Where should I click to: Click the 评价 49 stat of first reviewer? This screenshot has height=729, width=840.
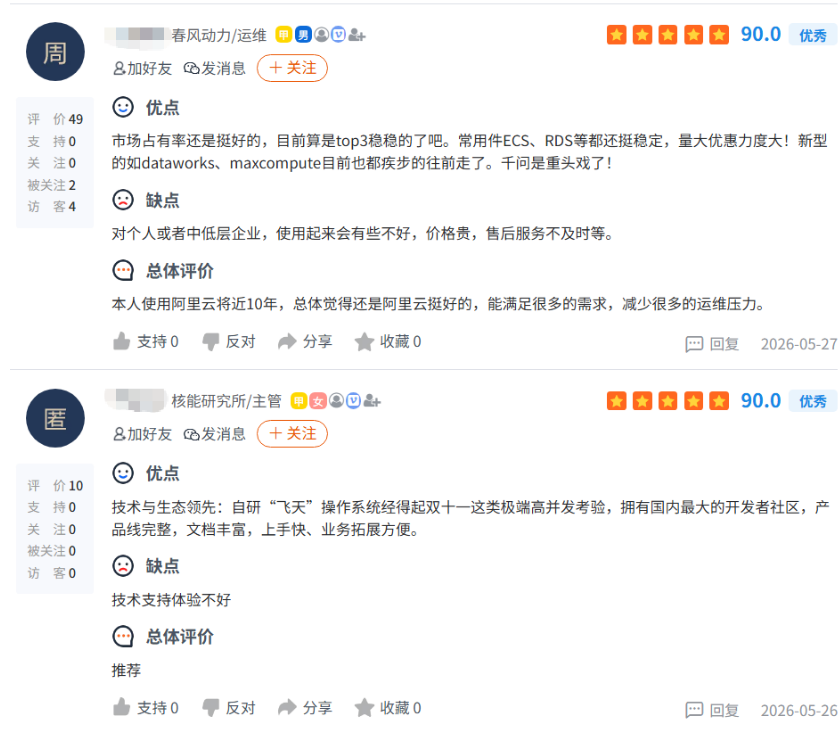tap(55, 119)
